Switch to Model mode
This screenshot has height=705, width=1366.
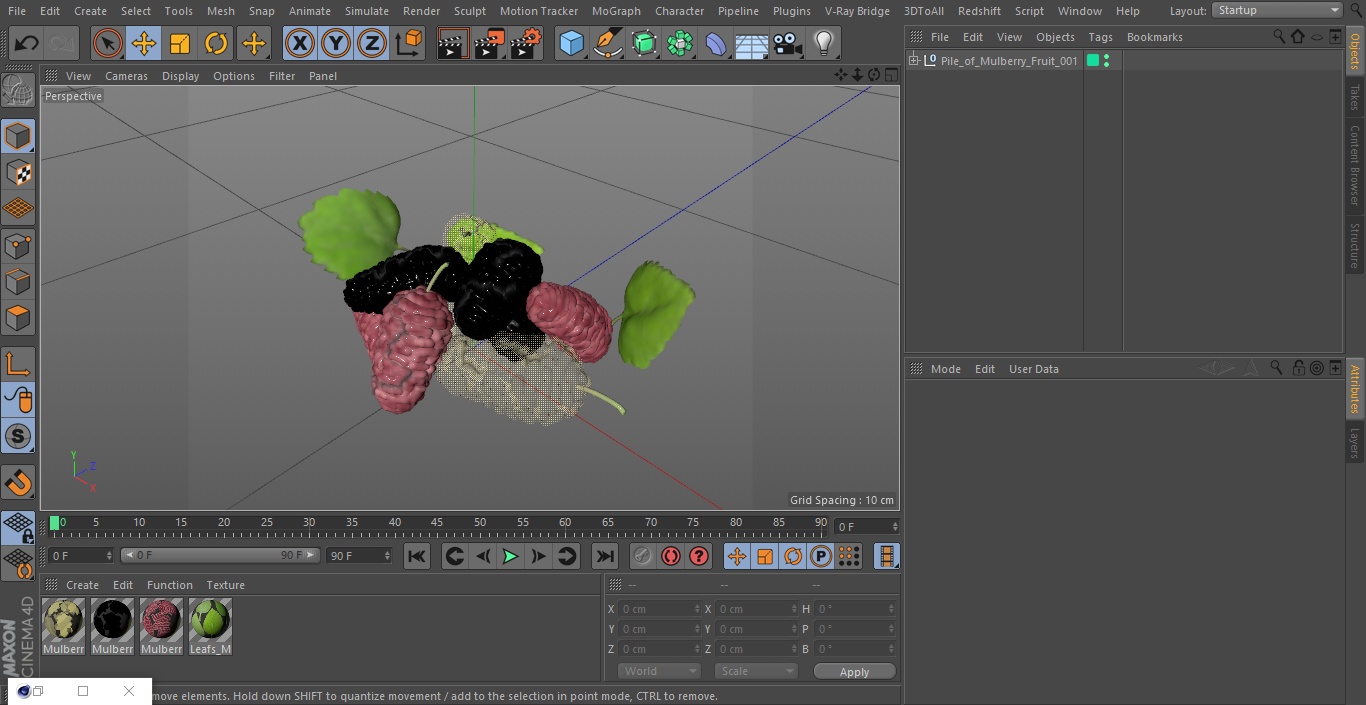(18, 135)
